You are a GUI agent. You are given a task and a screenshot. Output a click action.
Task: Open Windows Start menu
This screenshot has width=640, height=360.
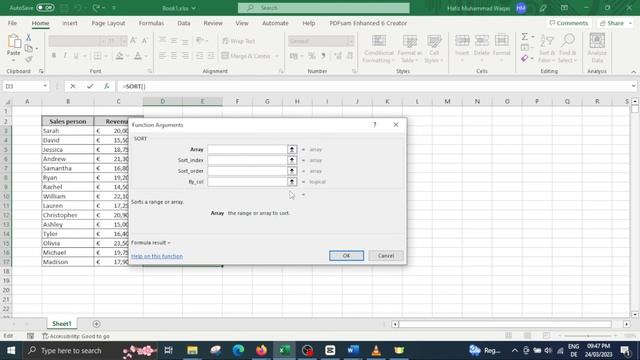pos(11,350)
